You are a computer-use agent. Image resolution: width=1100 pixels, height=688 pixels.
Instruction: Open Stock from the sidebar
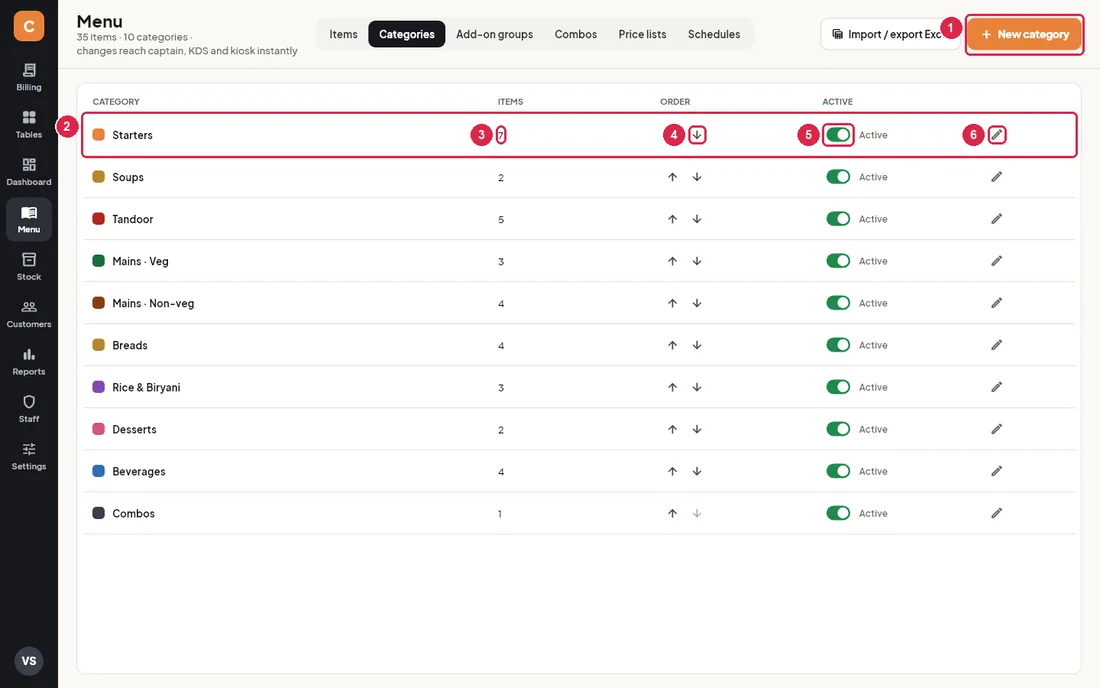click(29, 267)
